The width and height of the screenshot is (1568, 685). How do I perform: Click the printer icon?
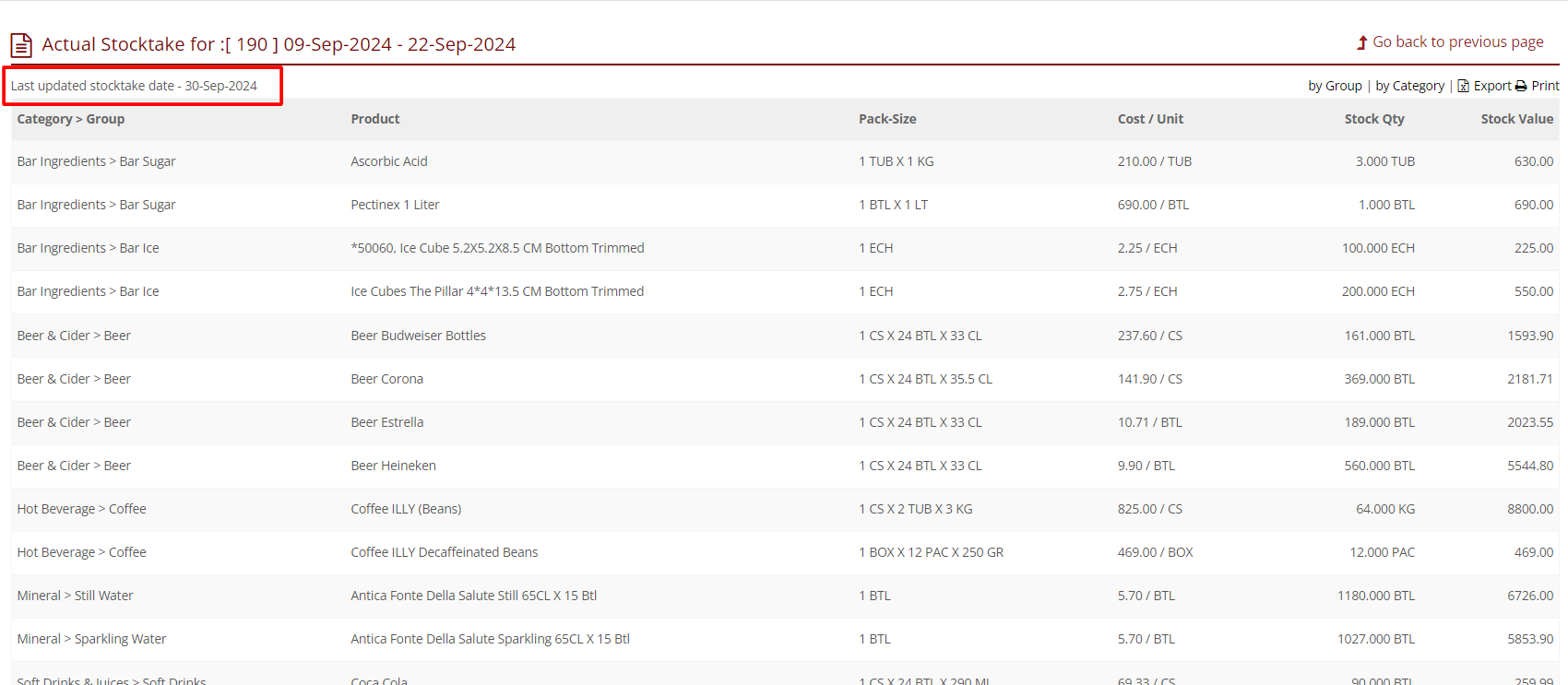click(x=1521, y=86)
